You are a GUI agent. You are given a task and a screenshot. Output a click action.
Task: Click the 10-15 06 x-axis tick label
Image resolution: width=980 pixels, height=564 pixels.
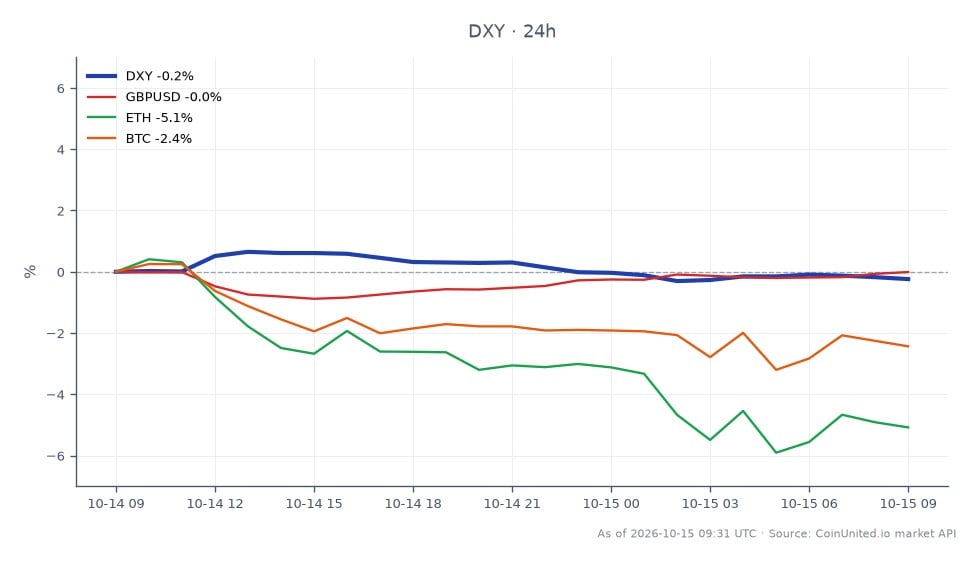[x=809, y=503]
